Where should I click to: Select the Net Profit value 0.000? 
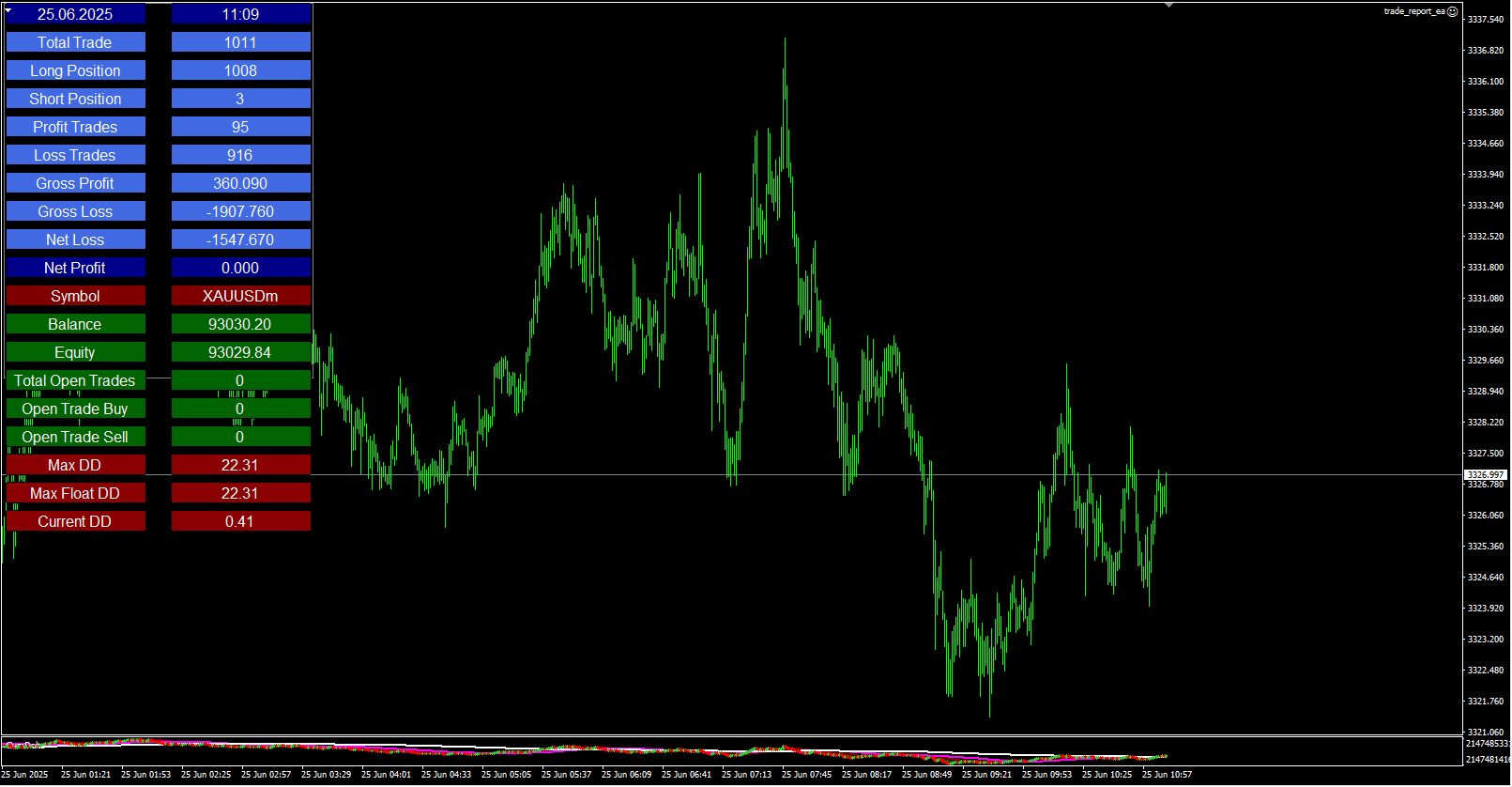pyautogui.click(x=240, y=268)
